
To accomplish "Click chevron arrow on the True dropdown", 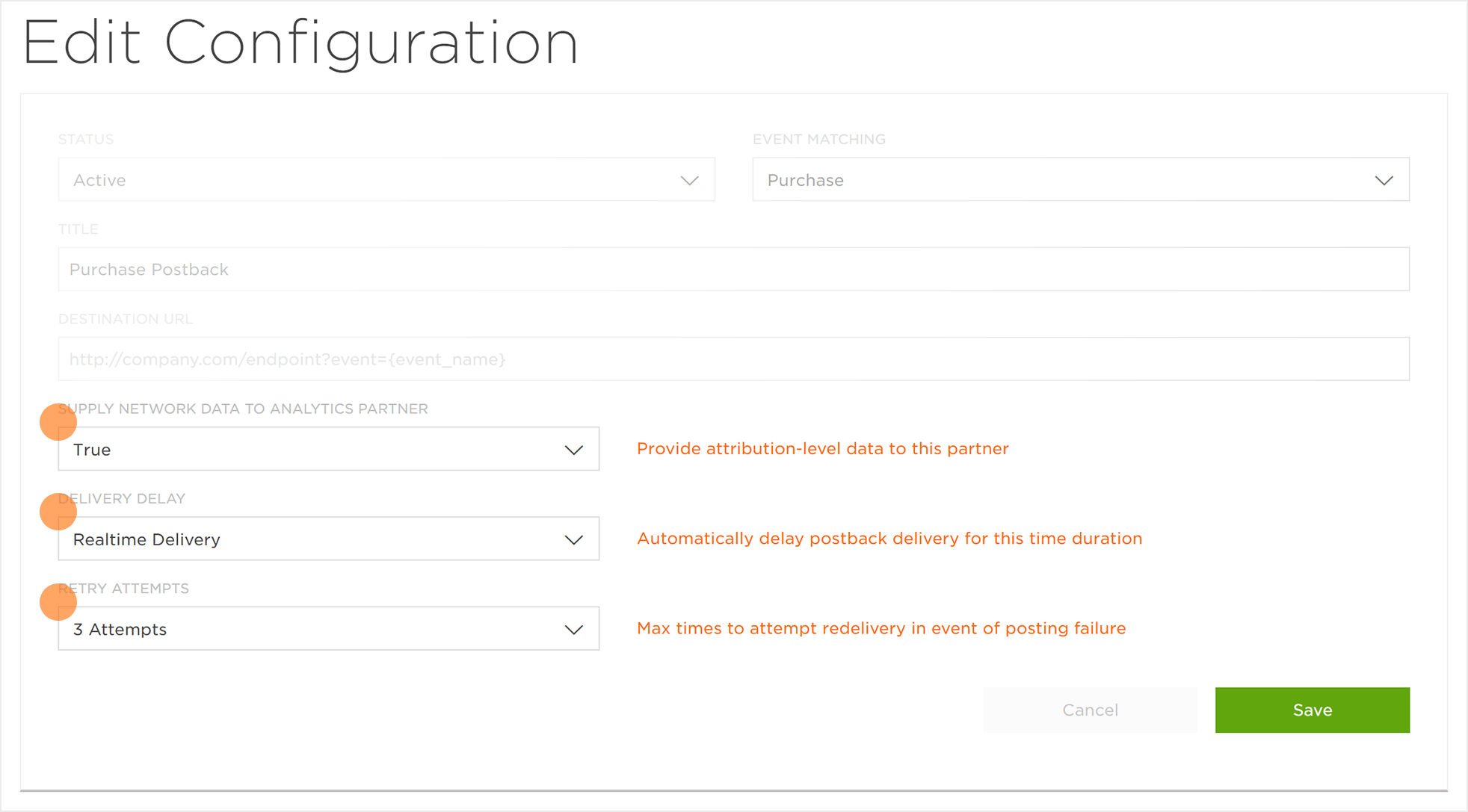I will point(573,450).
